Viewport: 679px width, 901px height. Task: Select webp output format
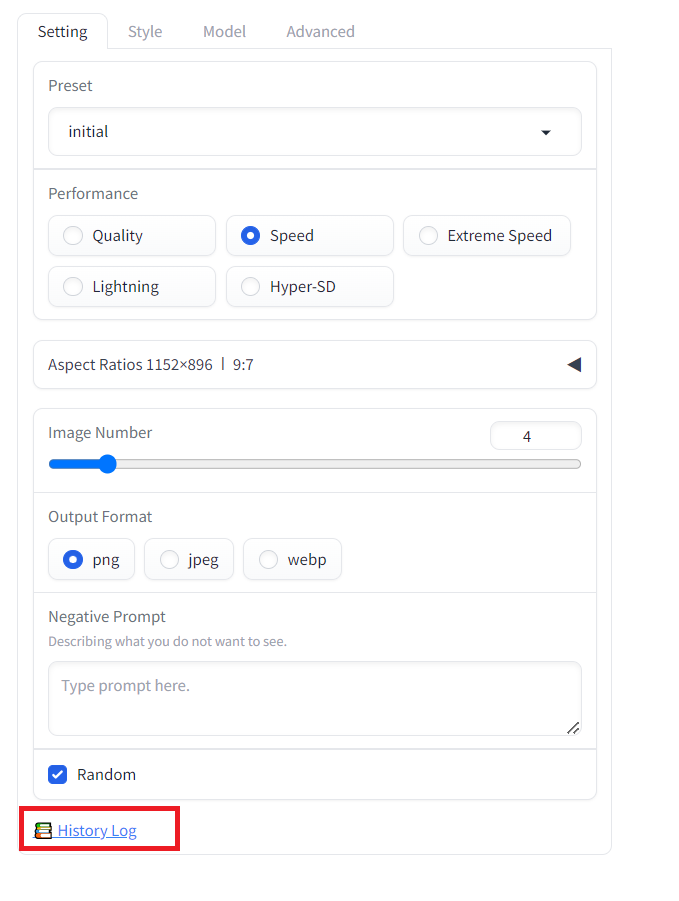tap(292, 559)
